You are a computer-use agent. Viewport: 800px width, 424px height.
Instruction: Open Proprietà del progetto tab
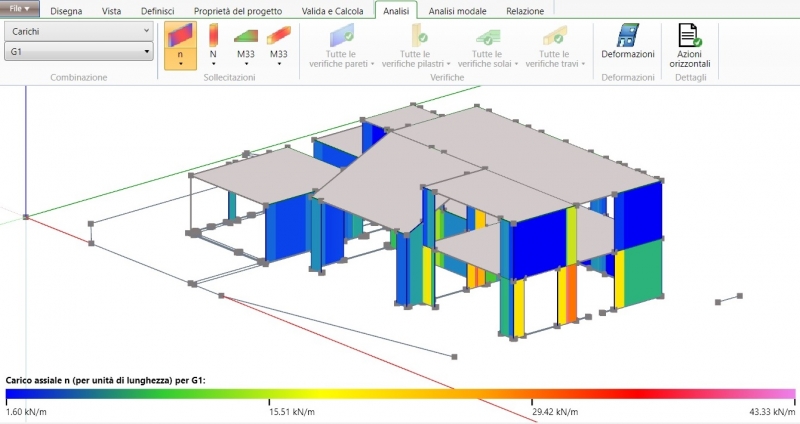coord(238,11)
